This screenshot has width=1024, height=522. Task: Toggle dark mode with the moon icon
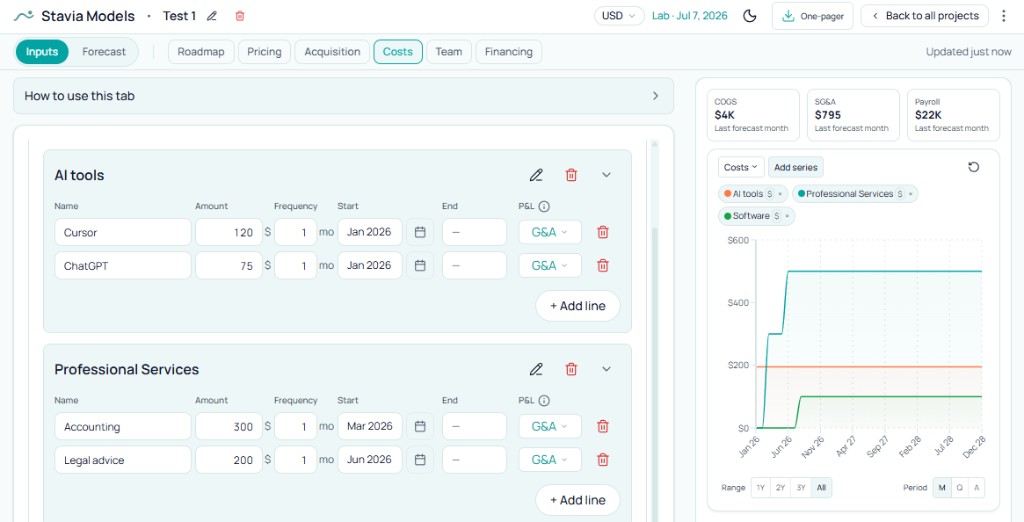click(750, 16)
